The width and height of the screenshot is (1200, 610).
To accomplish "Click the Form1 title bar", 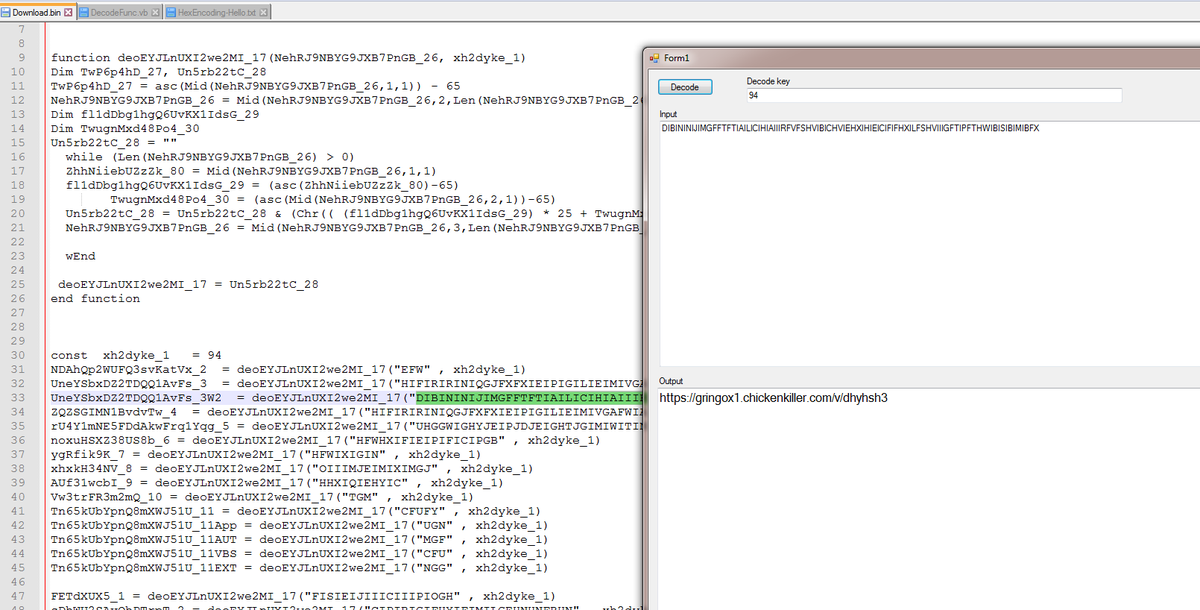I will coord(920,57).
